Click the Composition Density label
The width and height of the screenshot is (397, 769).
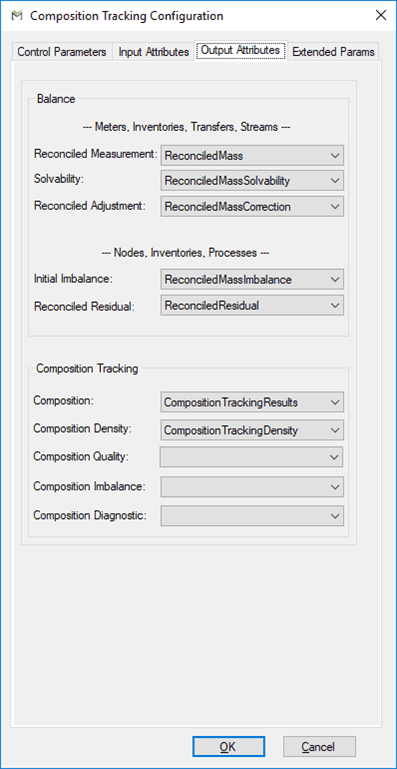click(83, 428)
